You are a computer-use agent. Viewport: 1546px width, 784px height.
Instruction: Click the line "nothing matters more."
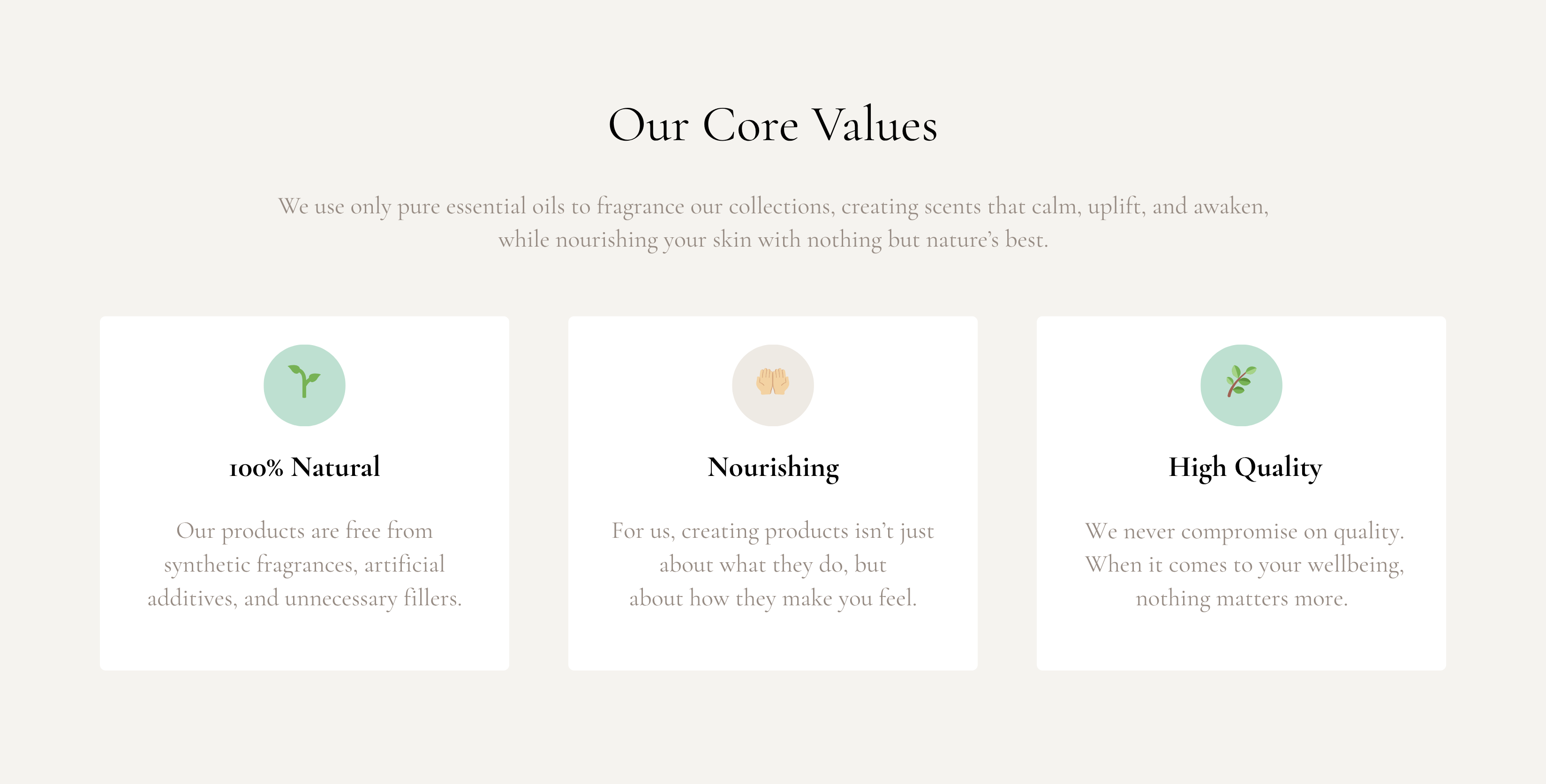1242,598
